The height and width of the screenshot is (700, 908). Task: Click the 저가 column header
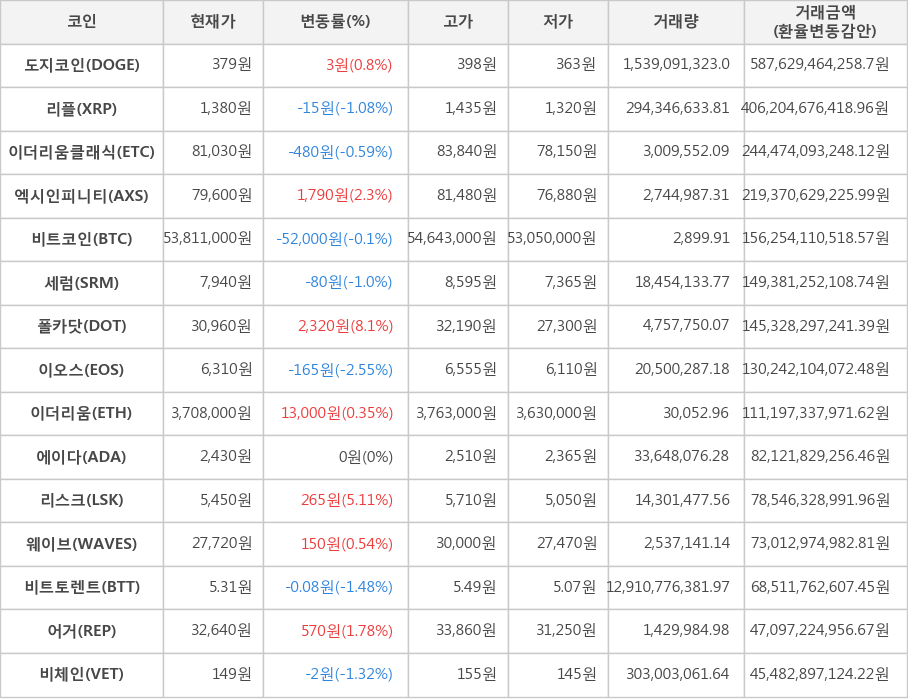click(558, 22)
